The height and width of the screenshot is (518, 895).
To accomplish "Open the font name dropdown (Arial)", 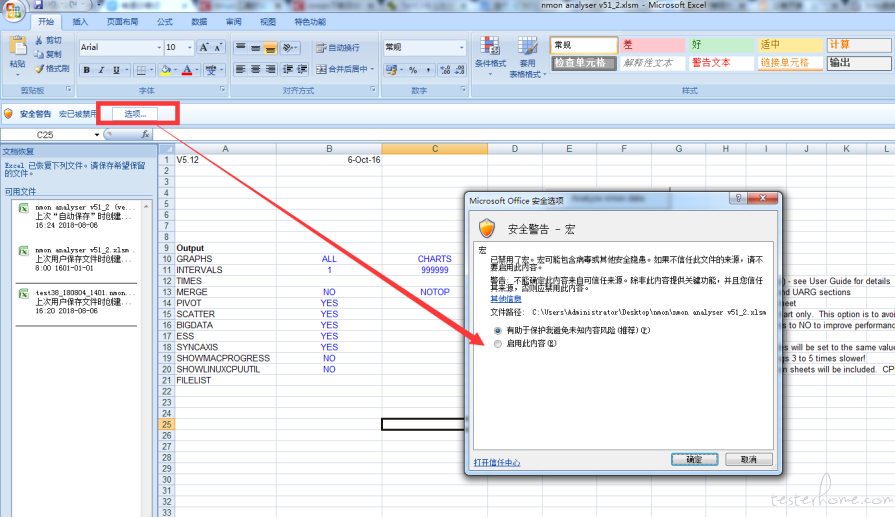I will click(x=159, y=47).
